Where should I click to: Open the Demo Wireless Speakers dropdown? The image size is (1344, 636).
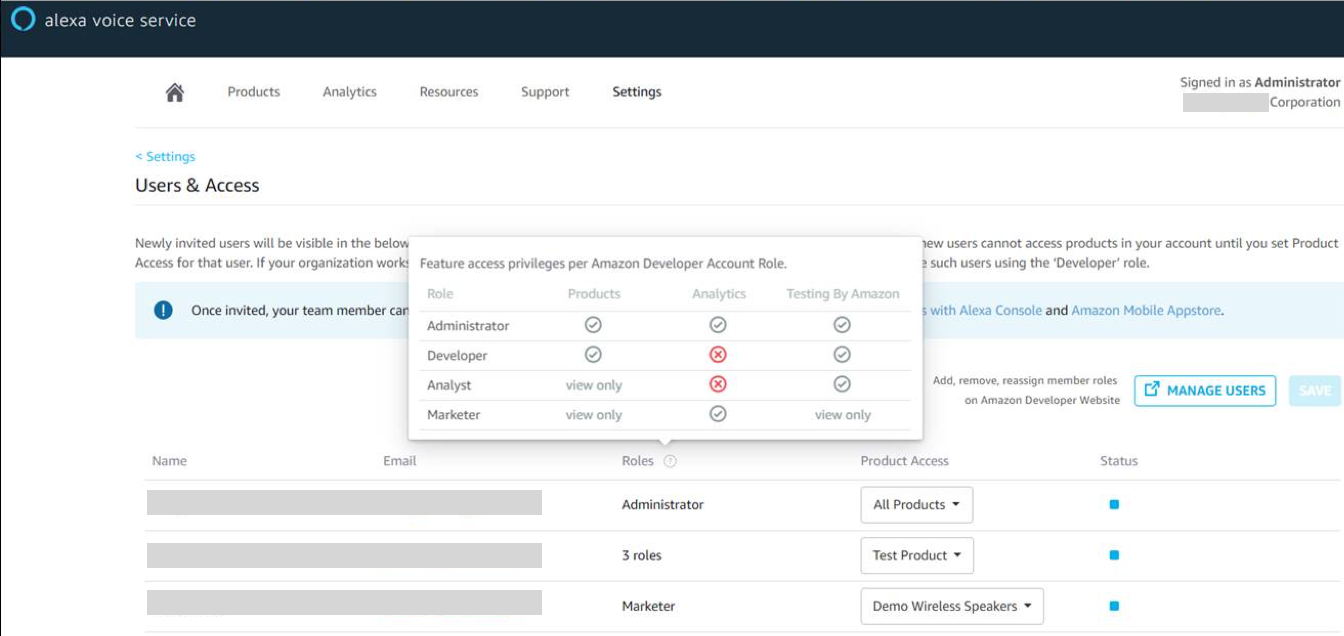point(951,606)
